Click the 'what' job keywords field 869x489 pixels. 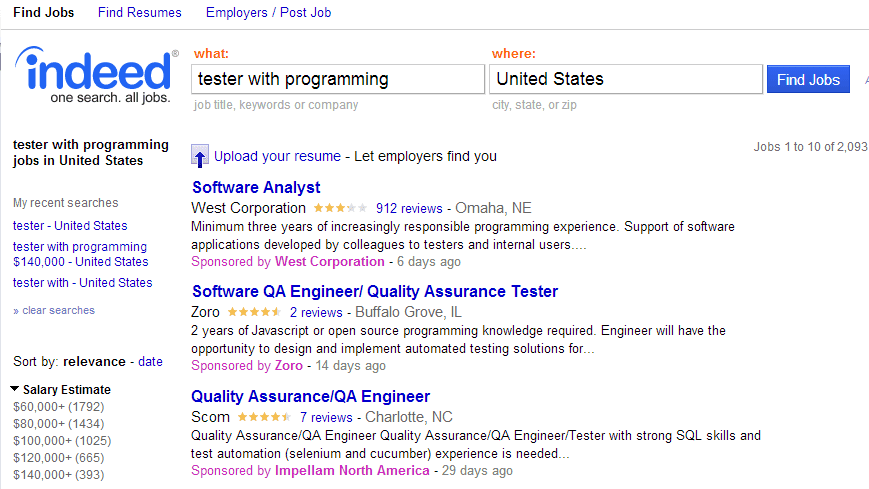click(337, 79)
